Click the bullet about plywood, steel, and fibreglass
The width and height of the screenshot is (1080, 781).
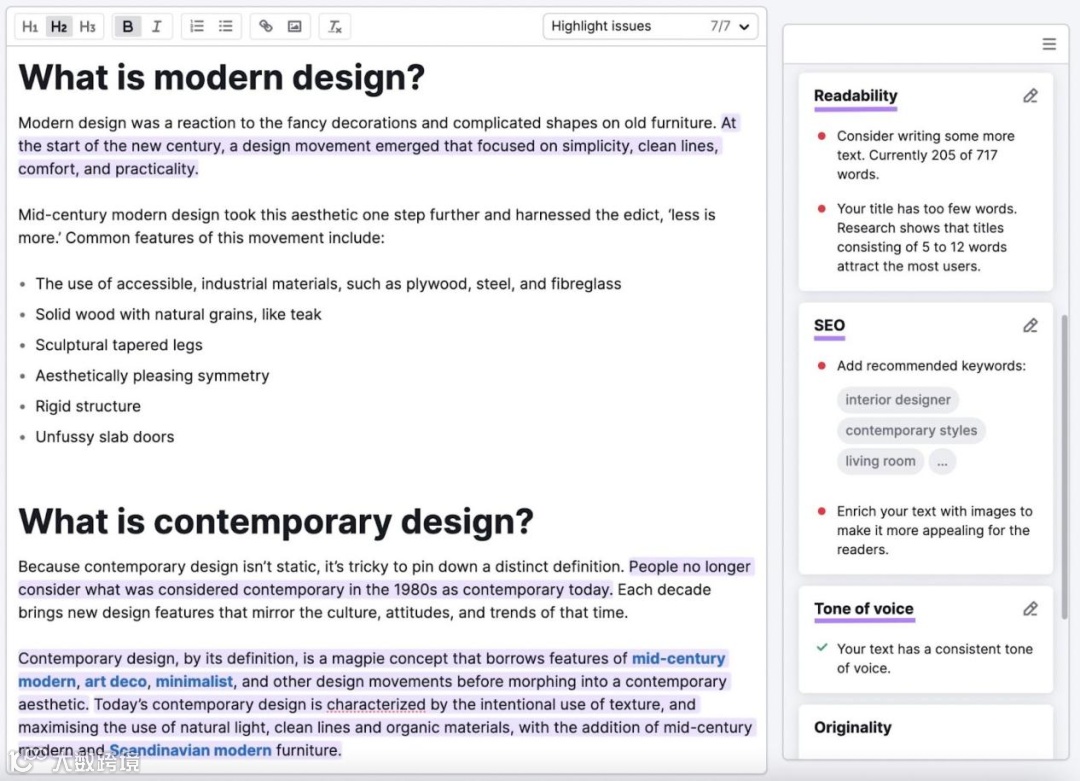(x=328, y=284)
